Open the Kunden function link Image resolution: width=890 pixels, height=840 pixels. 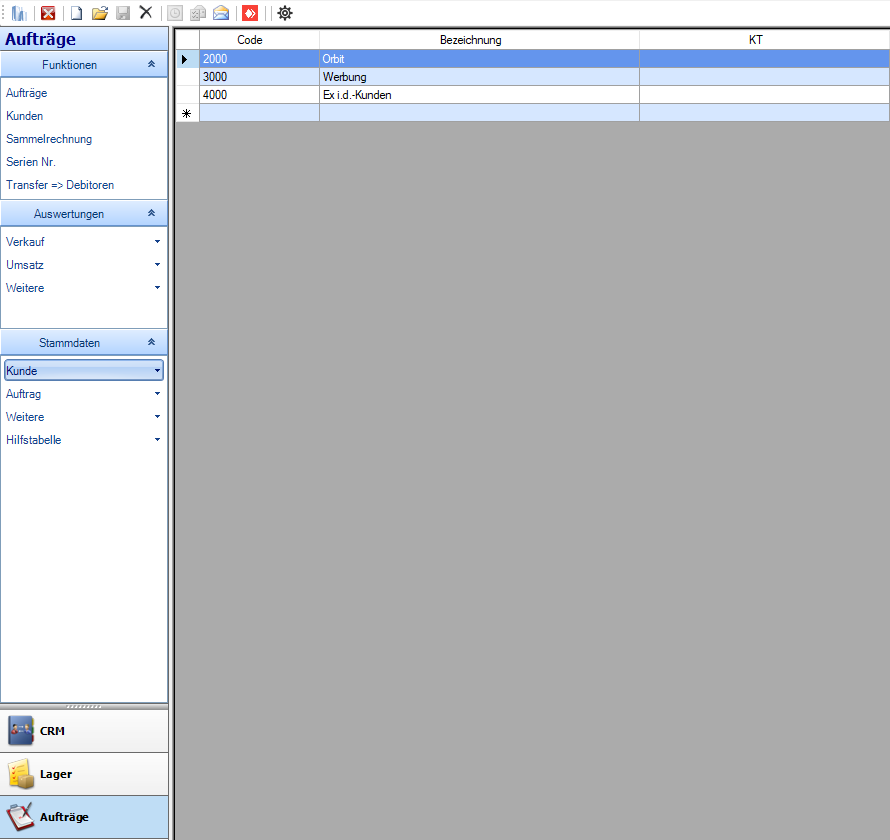(x=24, y=116)
